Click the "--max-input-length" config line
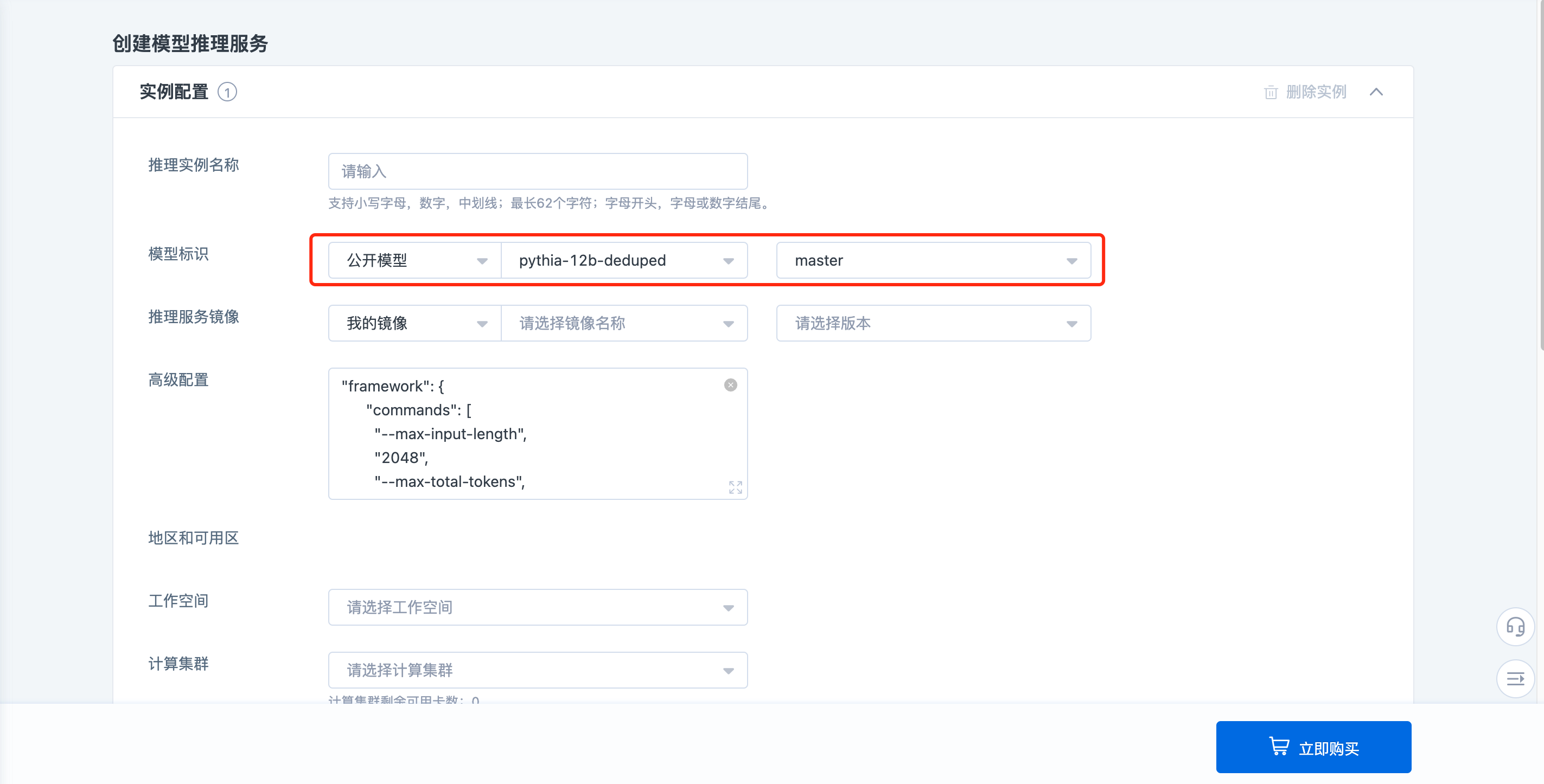 pyautogui.click(x=450, y=434)
